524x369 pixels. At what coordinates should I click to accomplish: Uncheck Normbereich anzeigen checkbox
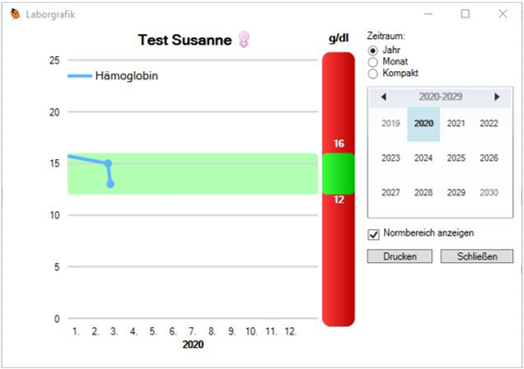(x=373, y=234)
